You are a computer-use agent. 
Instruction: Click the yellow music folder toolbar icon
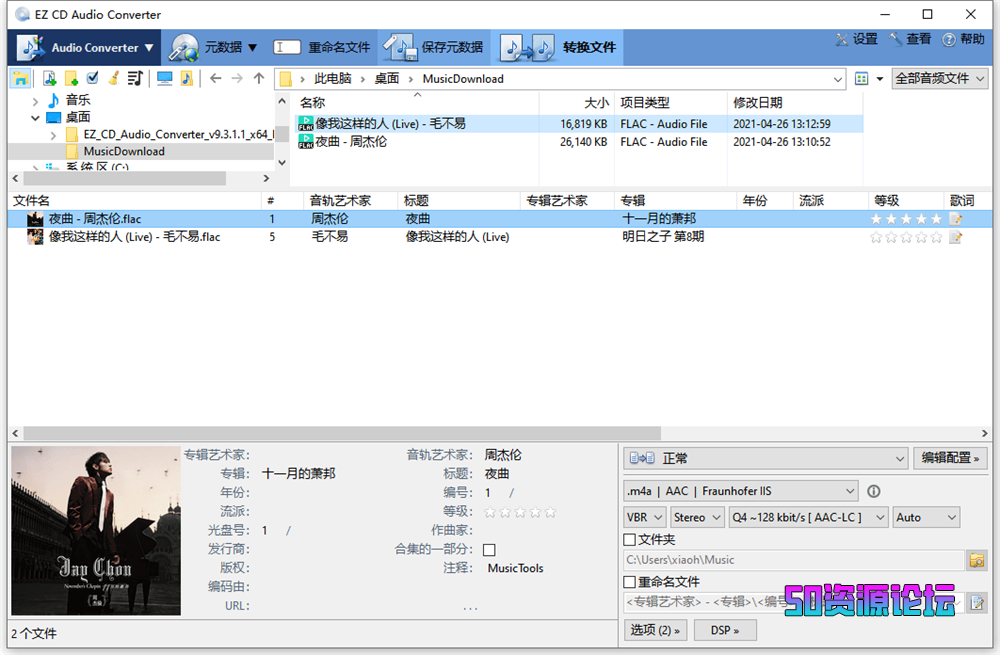coord(186,78)
